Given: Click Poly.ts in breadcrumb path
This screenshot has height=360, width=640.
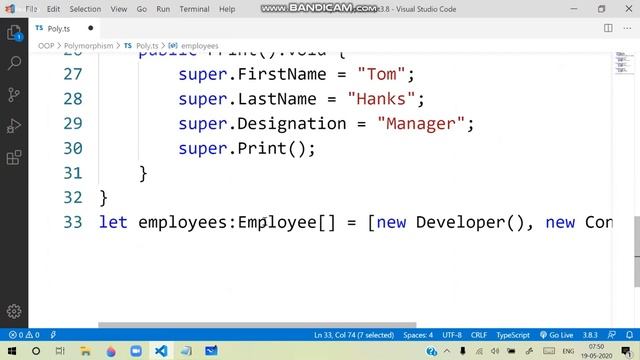Looking at the screenshot, I should pos(147,46).
